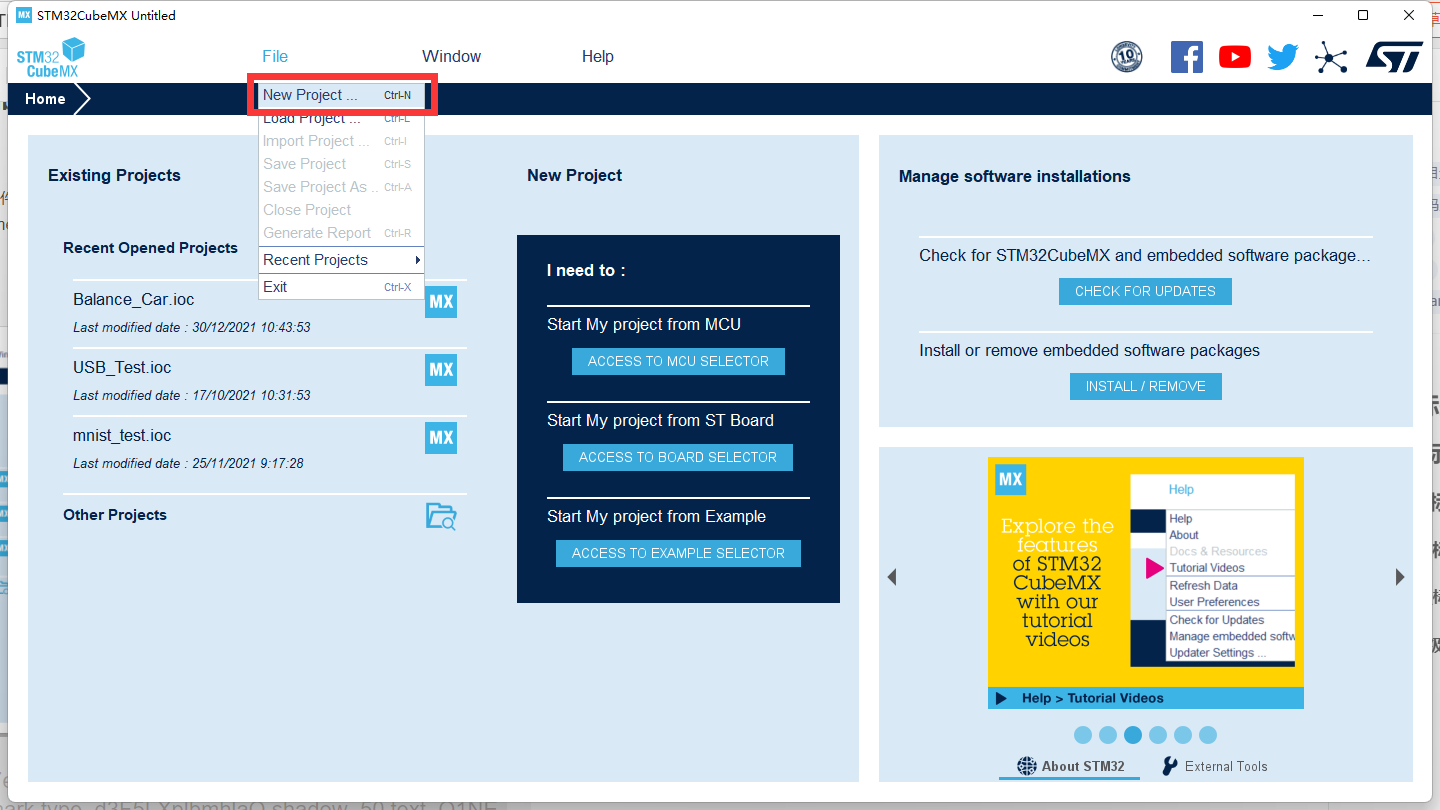Image resolution: width=1440 pixels, height=810 pixels.
Task: Click the STM32CubeMX title bar app icon
Action: [x=23, y=15]
